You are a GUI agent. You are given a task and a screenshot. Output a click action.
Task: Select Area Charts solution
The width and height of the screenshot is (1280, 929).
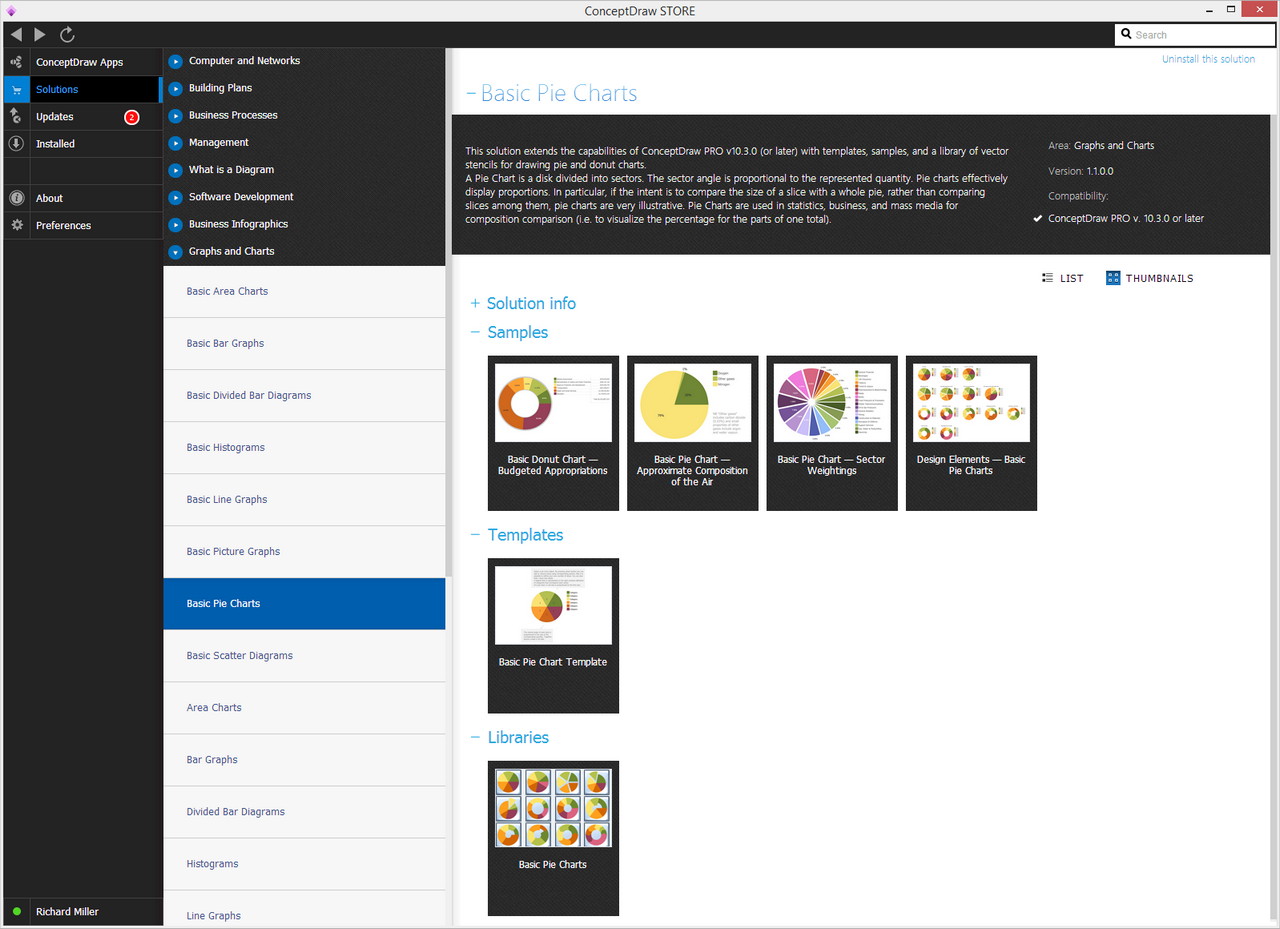click(304, 707)
